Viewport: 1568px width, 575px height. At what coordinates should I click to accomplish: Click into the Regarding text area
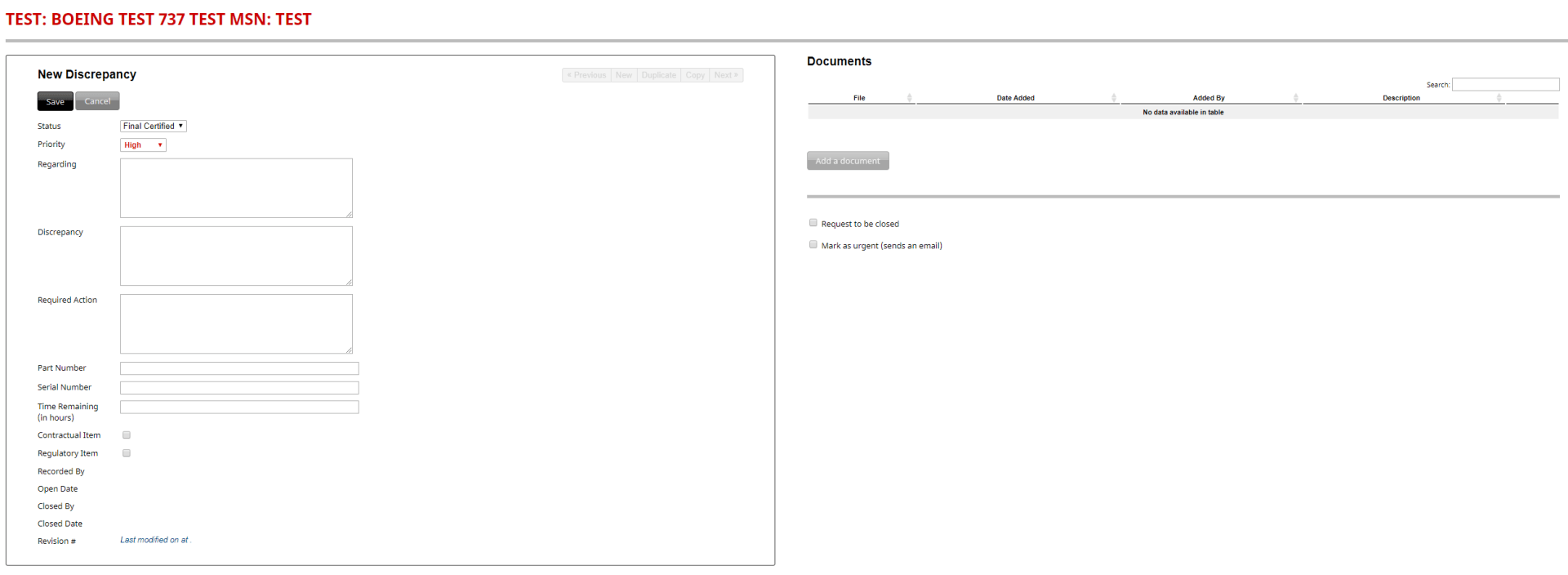(236, 188)
